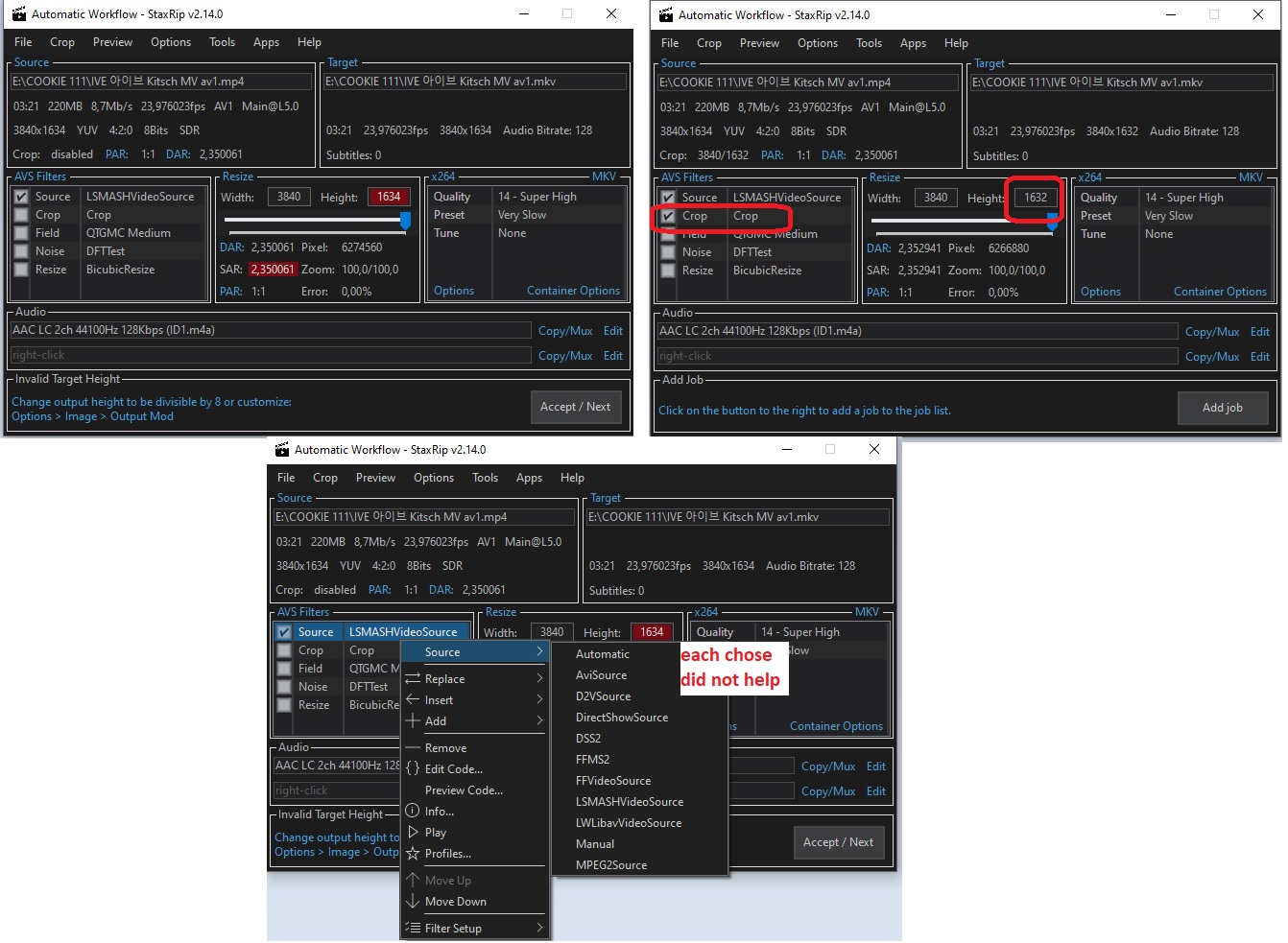Open Container Options link in the top-right window

click(1220, 292)
